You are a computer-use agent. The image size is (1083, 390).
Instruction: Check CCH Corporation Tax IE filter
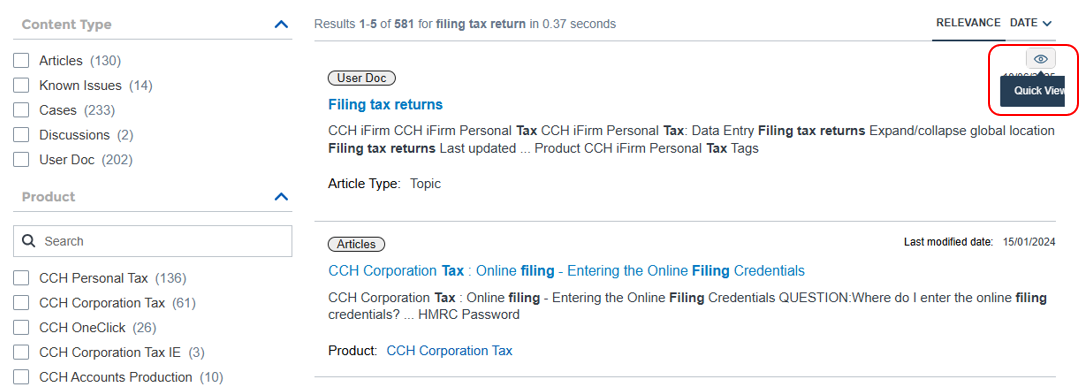point(21,353)
